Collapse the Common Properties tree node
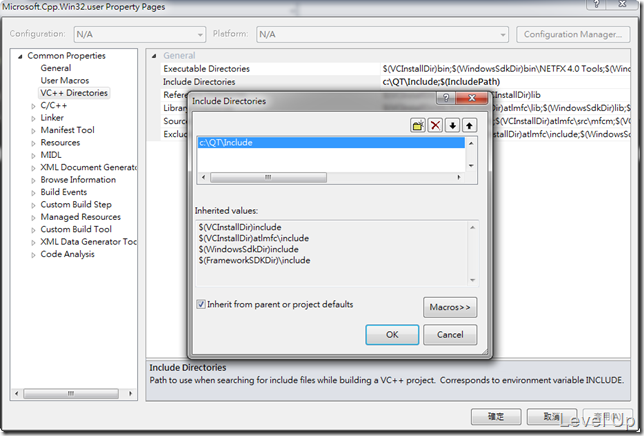Screen dimensions: 644x436 pos(20,56)
